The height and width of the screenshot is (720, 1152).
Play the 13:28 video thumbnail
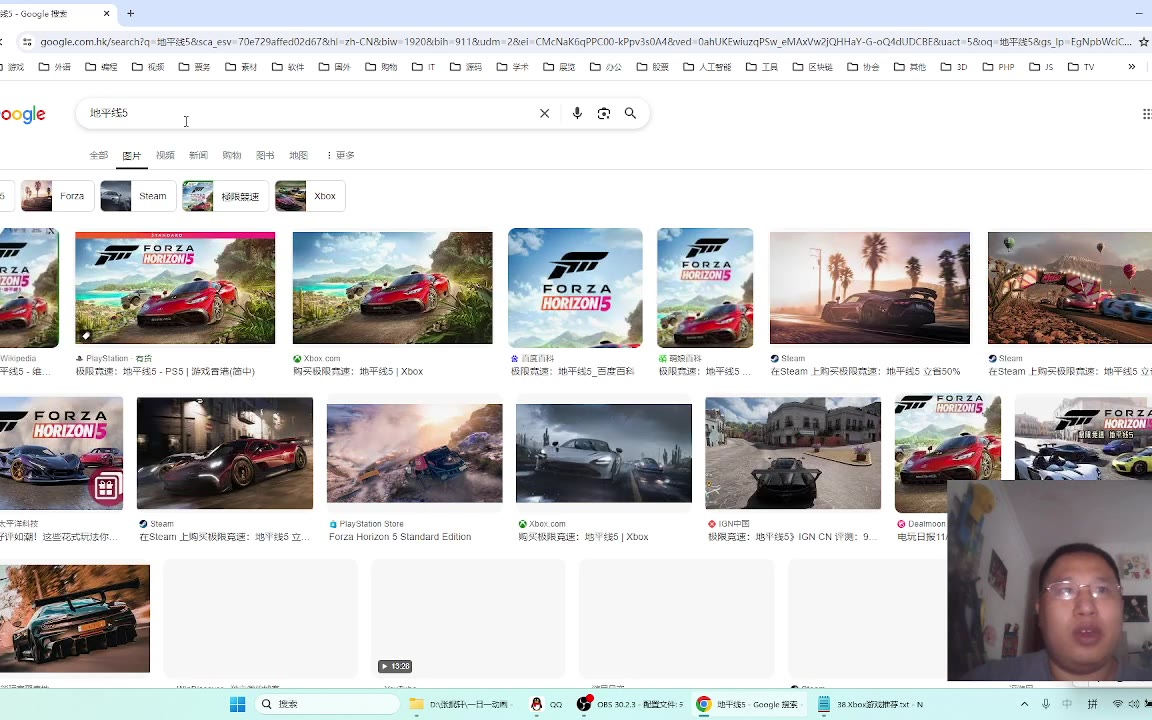468,619
